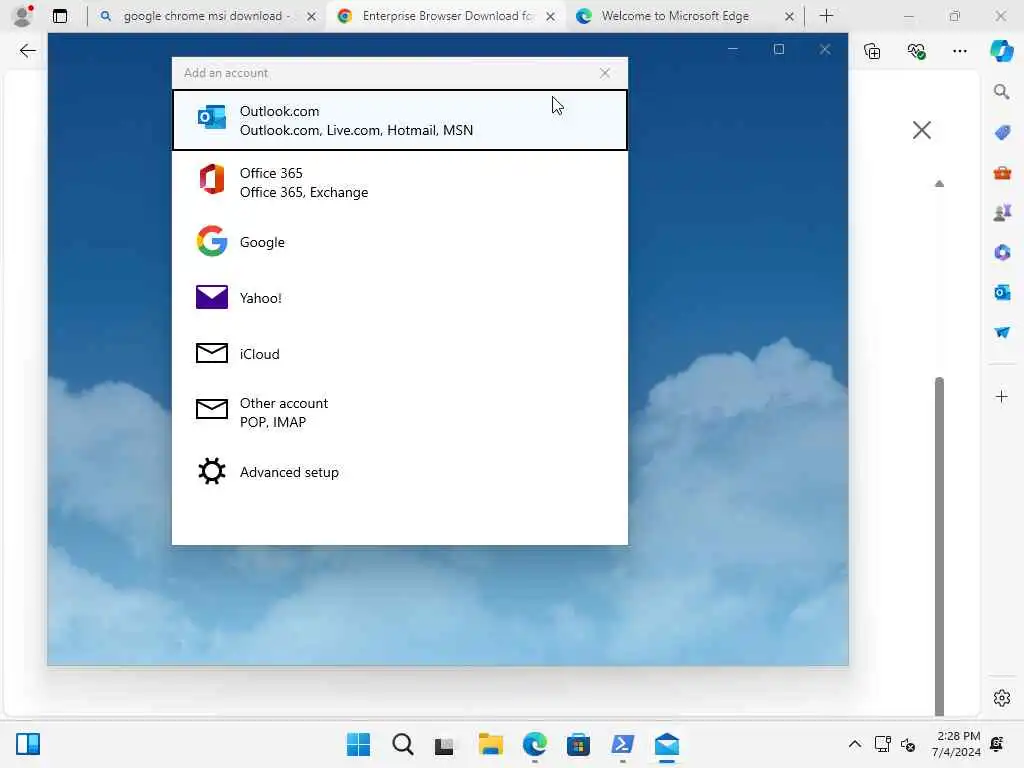Open sidebar Outlook icon
The image size is (1024, 768).
(1002, 293)
